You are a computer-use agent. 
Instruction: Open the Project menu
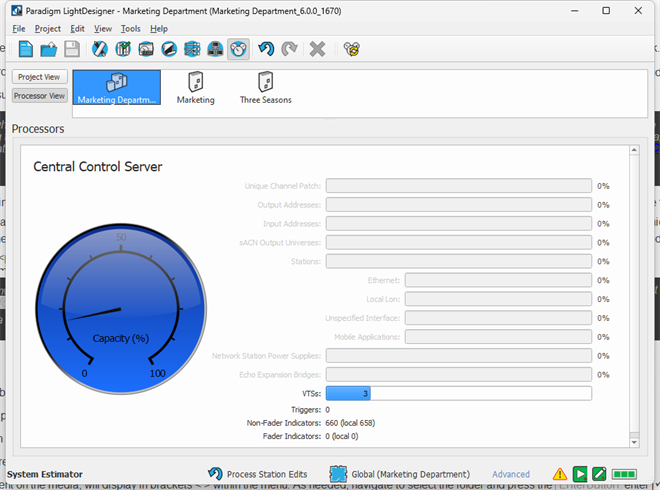click(48, 29)
